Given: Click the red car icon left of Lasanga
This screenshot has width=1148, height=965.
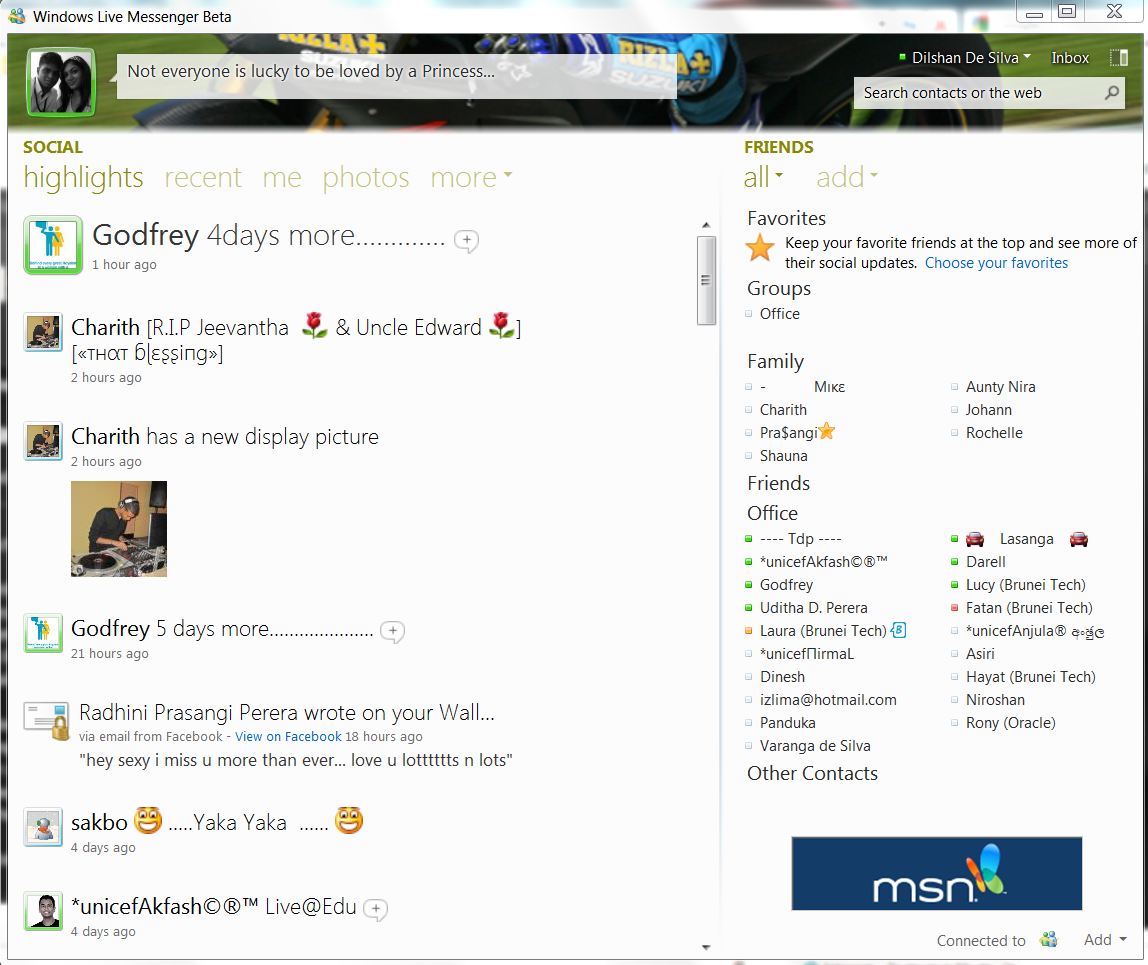Looking at the screenshot, I should tap(974, 540).
